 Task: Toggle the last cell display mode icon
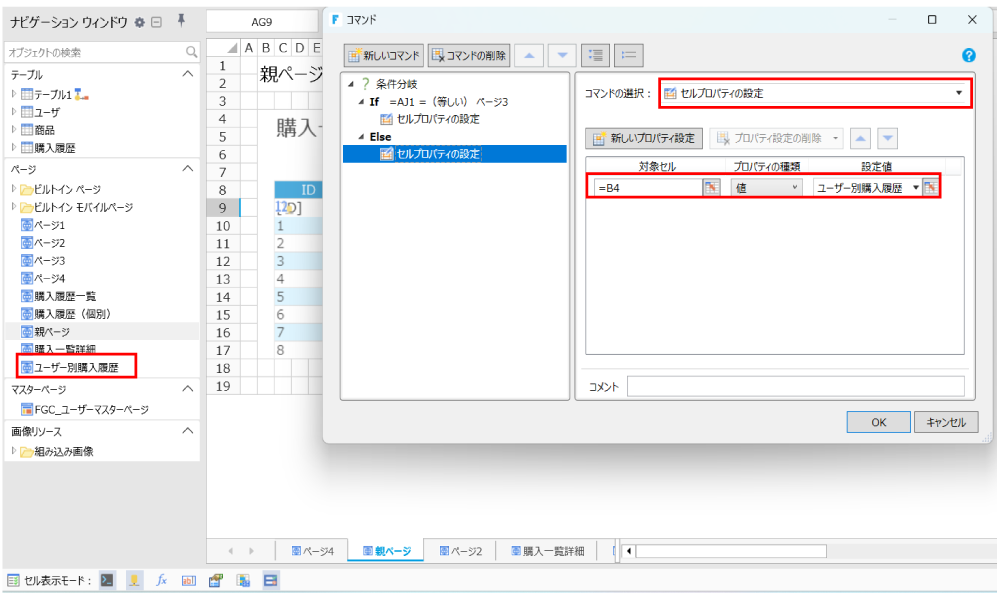(270, 581)
